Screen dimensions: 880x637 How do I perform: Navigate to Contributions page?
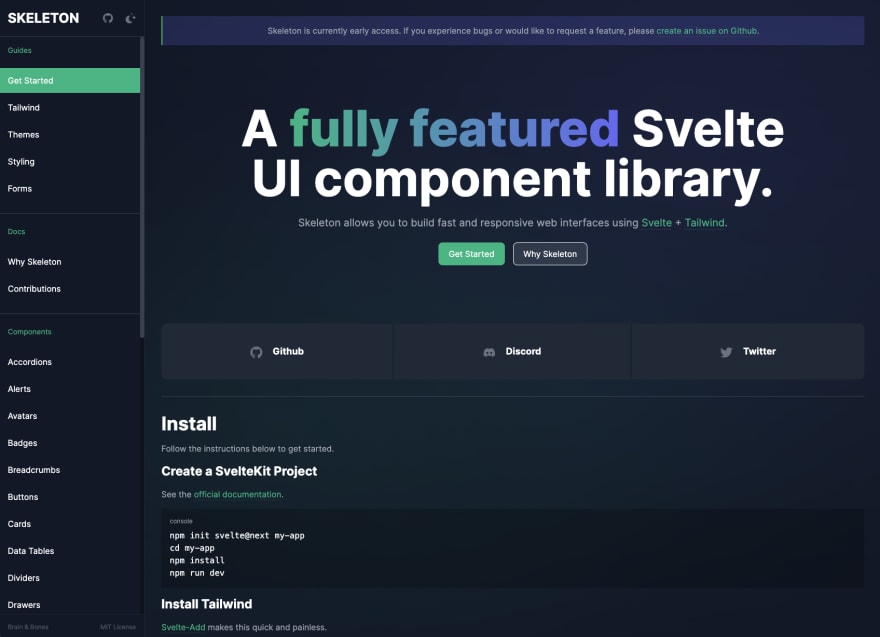coord(34,288)
